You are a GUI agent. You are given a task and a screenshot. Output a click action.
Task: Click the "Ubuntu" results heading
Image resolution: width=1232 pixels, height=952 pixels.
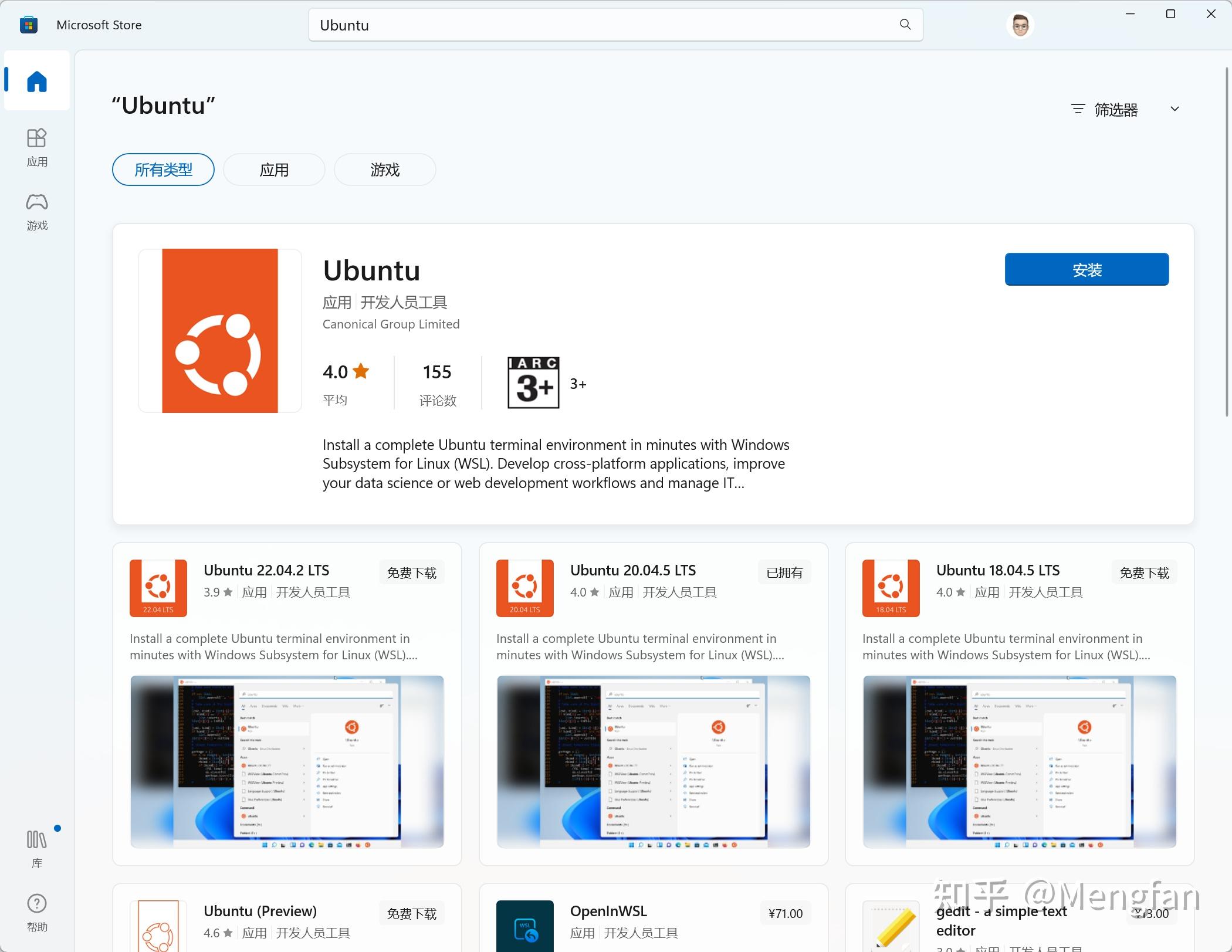pyautogui.click(x=164, y=106)
